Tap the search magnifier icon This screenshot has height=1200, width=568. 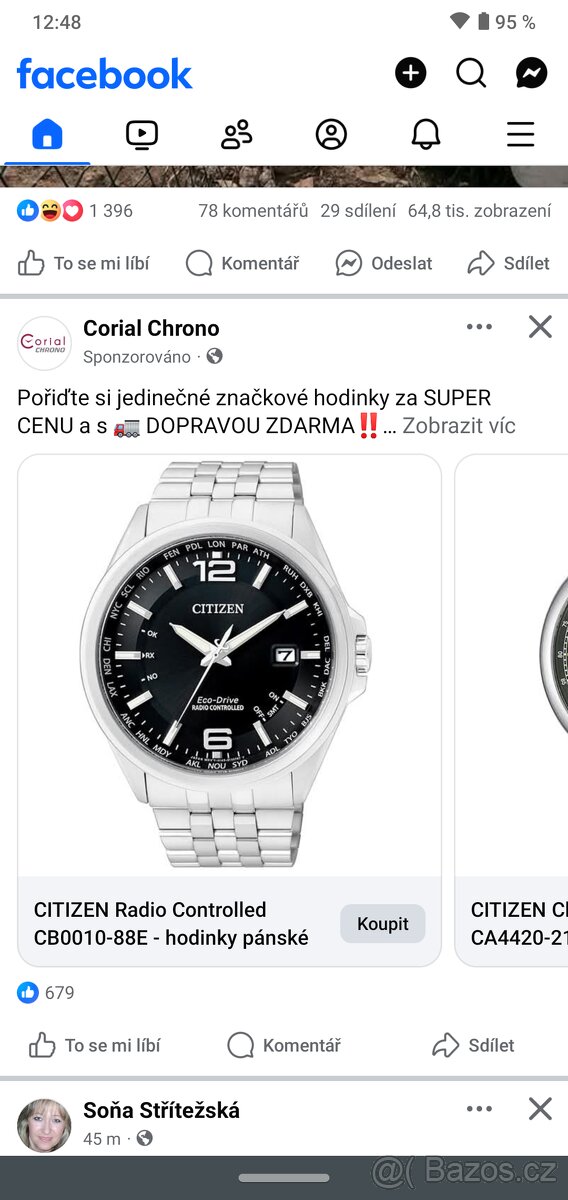point(471,73)
